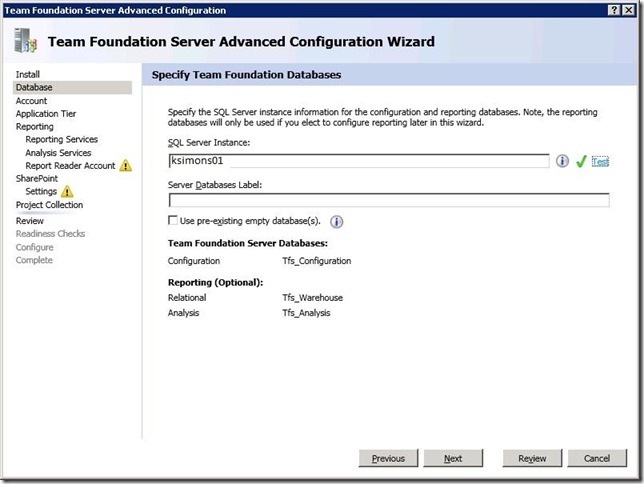The width and height of the screenshot is (644, 484).
Task: Enable Use pre-existing empty database(s) checkbox
Action: 174,221
